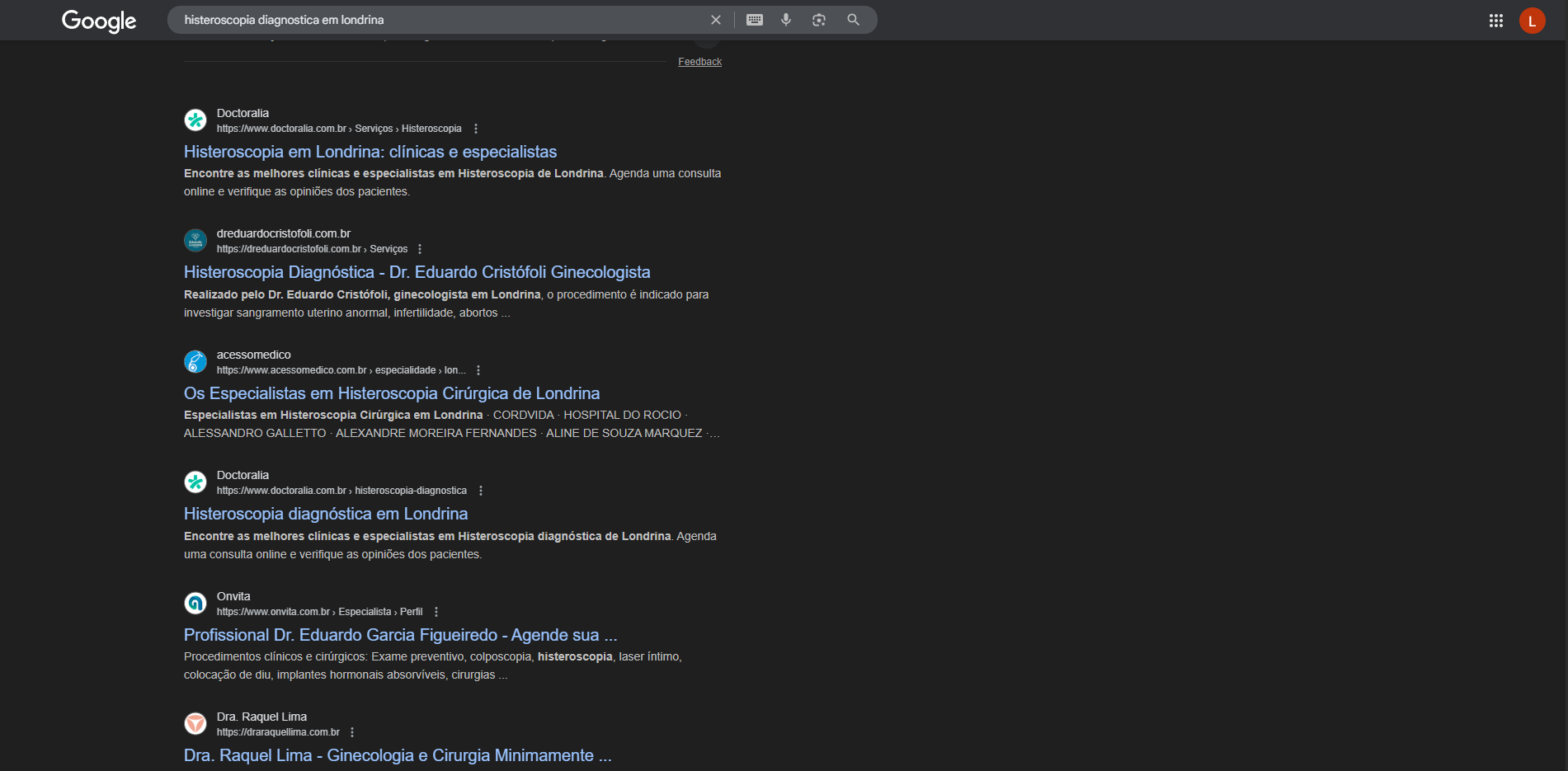Click the 'Onvita' site name
The height and width of the screenshot is (771, 1568).
tap(233, 596)
